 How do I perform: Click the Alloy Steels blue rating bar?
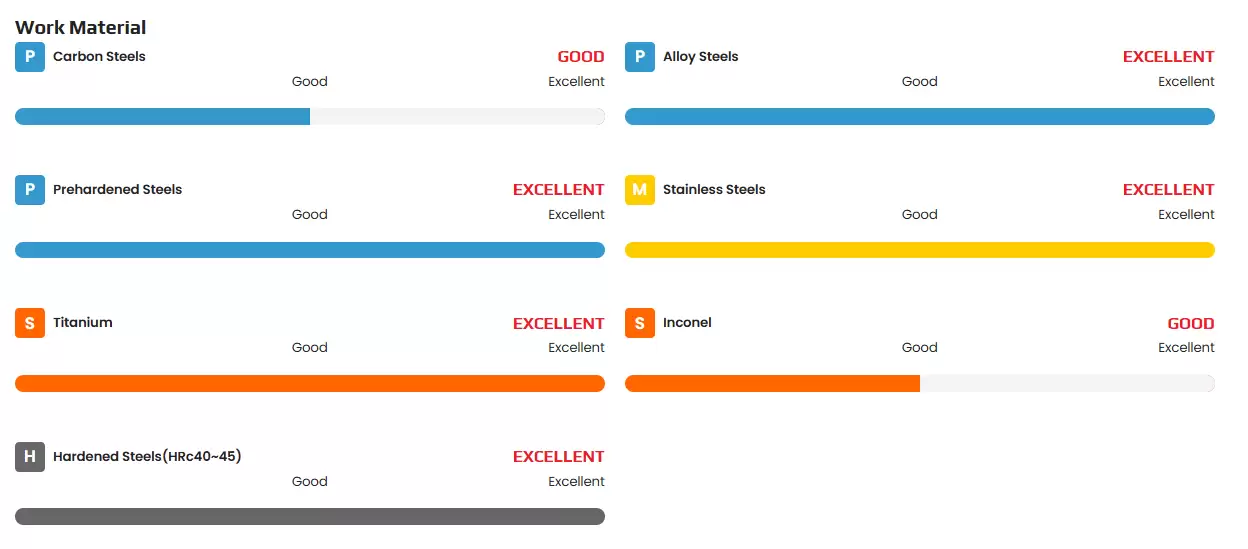[x=919, y=117]
